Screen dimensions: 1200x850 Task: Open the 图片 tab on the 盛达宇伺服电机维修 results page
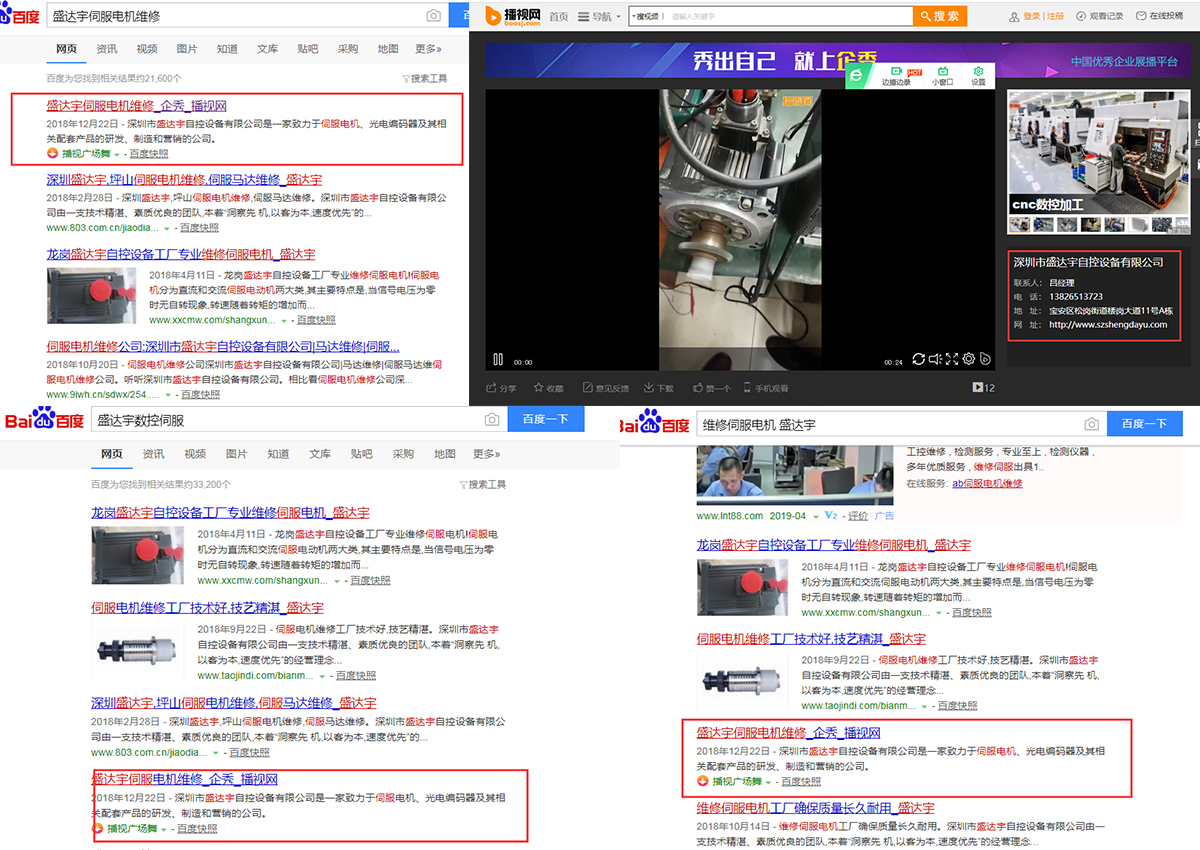[x=187, y=49]
